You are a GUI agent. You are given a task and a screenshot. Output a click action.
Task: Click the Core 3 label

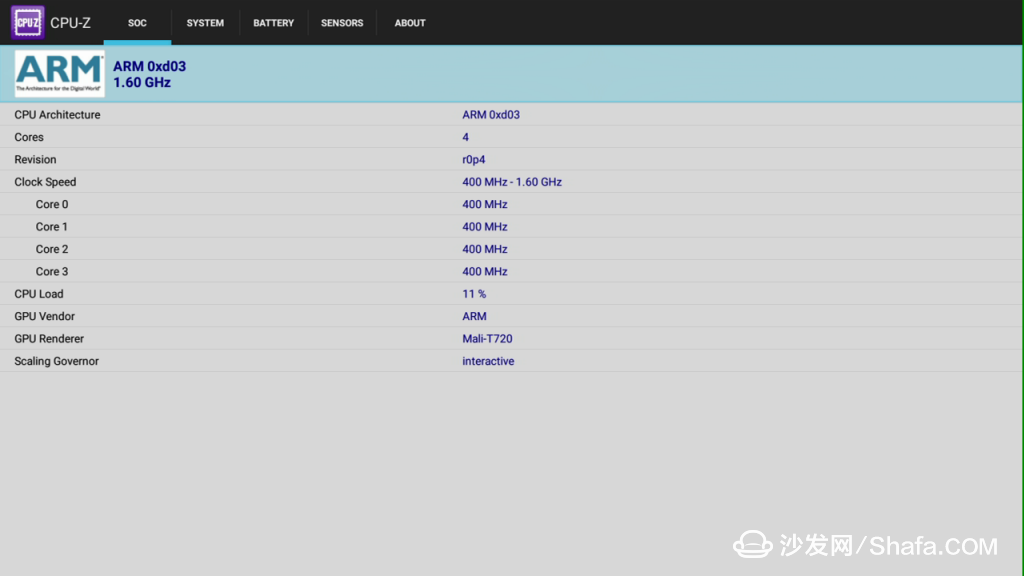pyautogui.click(x=52, y=272)
